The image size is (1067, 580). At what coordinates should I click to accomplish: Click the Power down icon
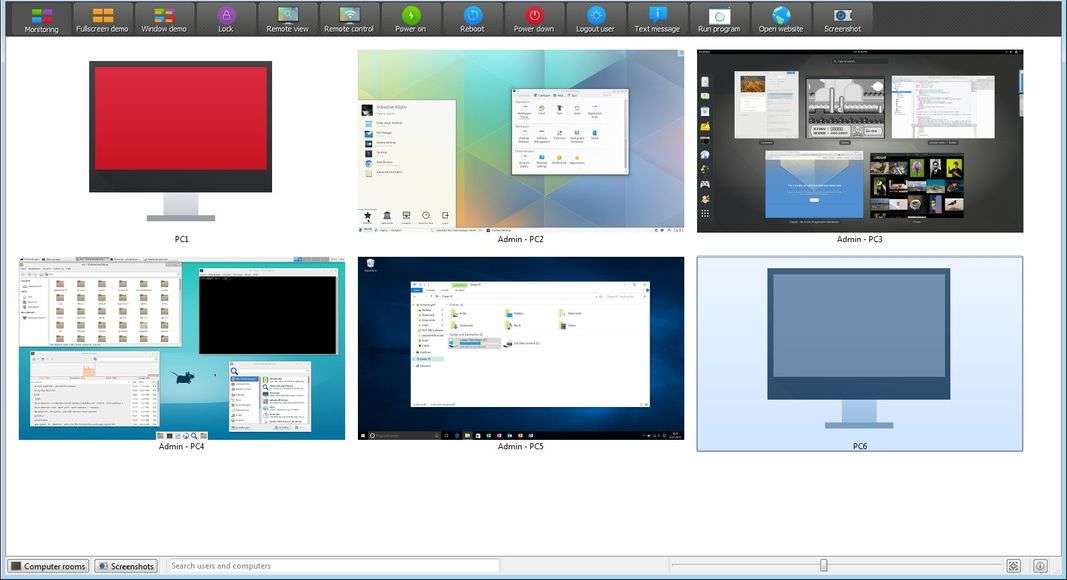(x=534, y=18)
